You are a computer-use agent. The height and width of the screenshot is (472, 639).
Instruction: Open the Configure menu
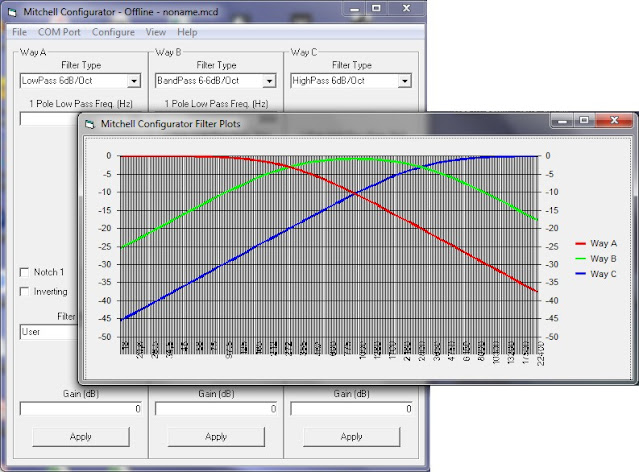click(x=113, y=32)
